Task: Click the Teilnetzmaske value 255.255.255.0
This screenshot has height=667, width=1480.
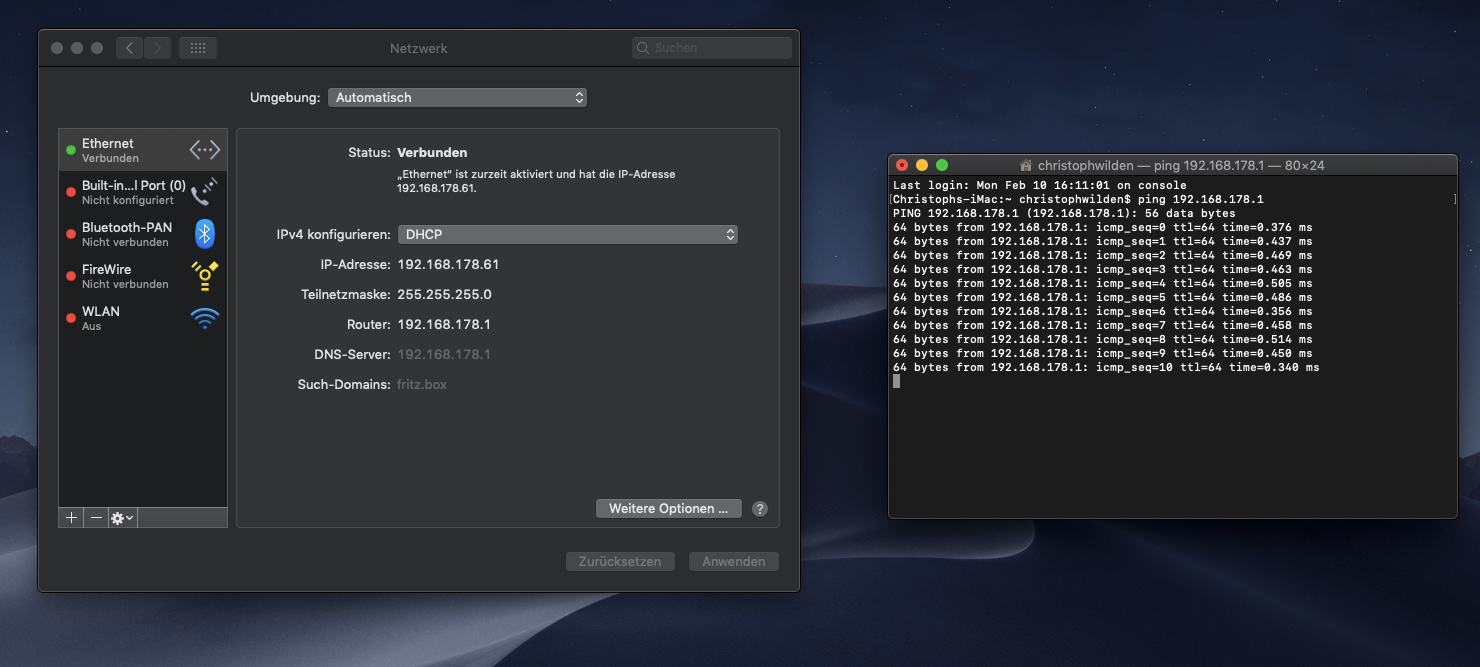Action: [x=445, y=295]
